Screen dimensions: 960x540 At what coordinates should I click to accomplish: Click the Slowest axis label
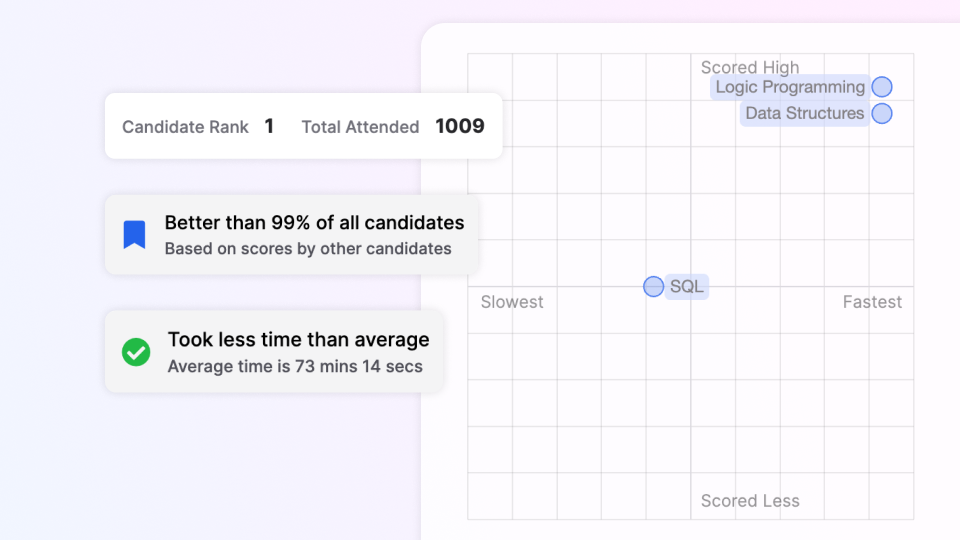coord(512,302)
